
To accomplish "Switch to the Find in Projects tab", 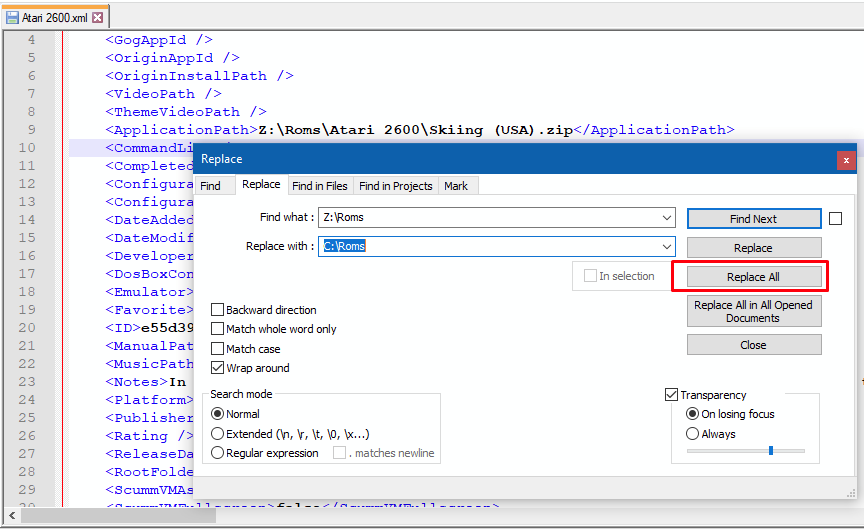I will (x=396, y=186).
